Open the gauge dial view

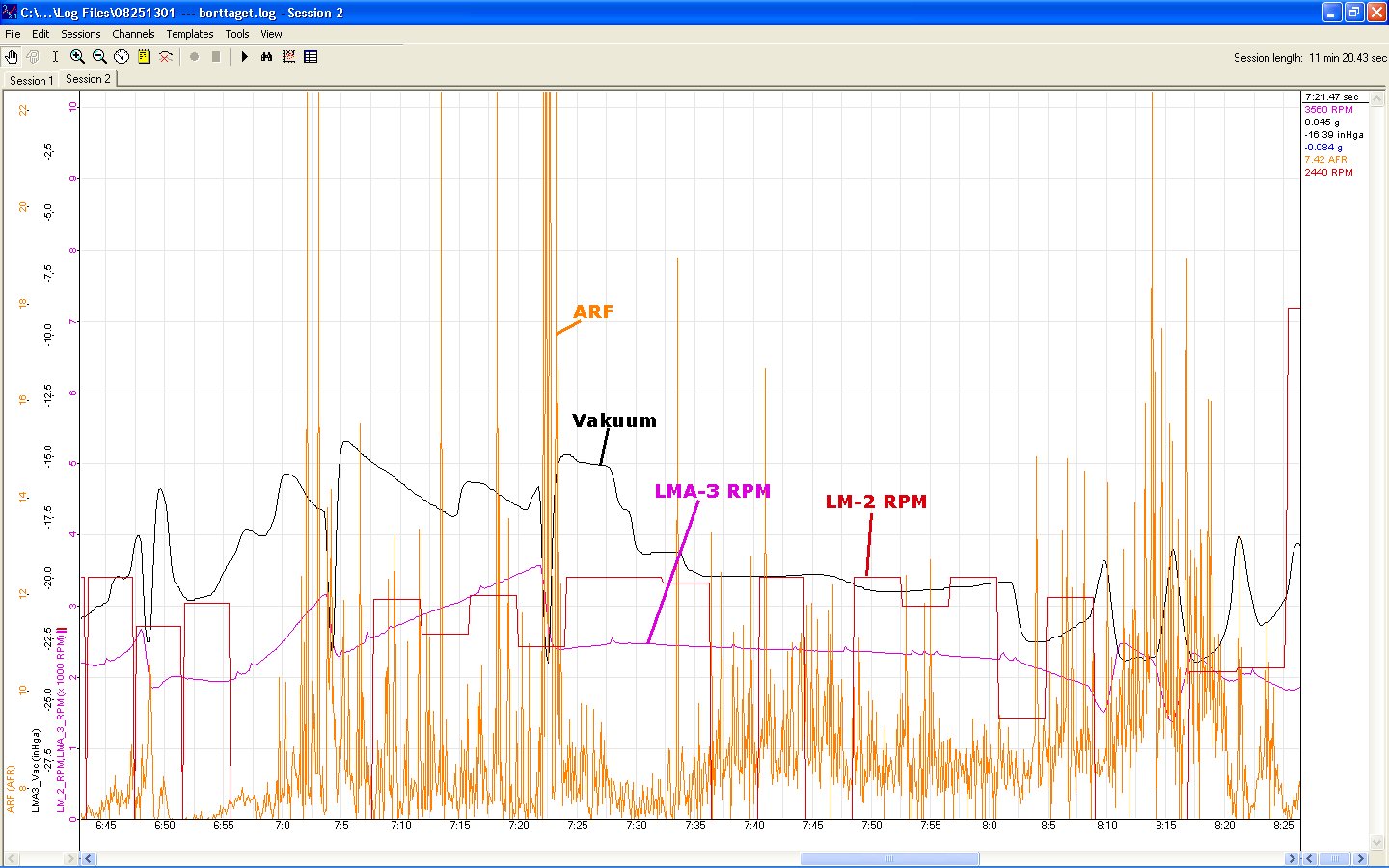(x=122, y=57)
